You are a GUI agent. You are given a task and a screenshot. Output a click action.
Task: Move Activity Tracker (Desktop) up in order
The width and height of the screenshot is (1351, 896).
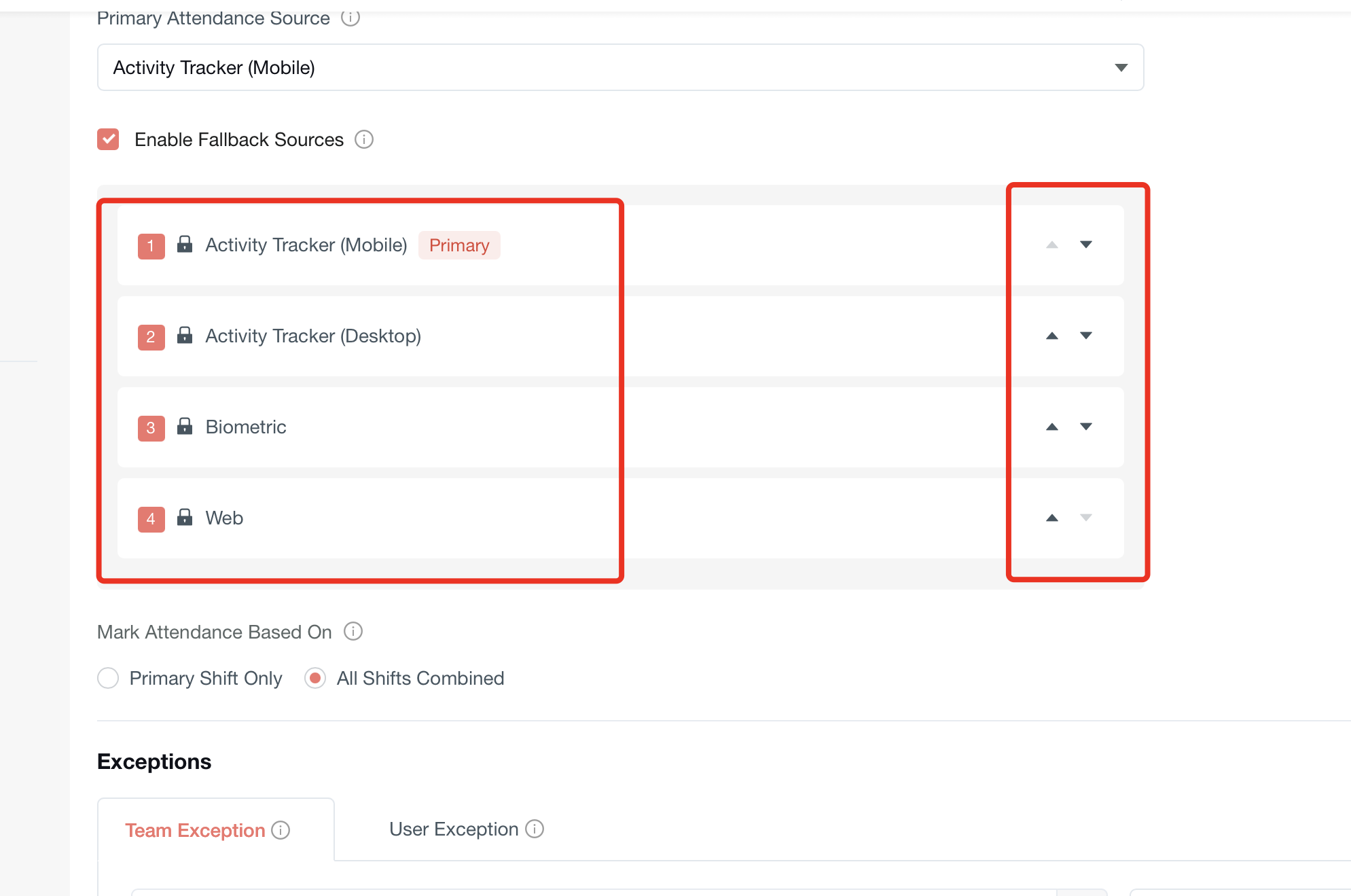tap(1051, 336)
